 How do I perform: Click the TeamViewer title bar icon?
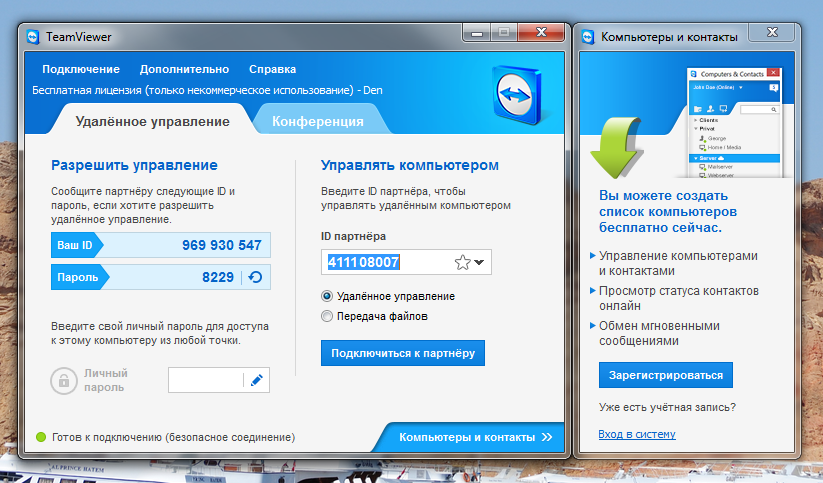coord(33,37)
